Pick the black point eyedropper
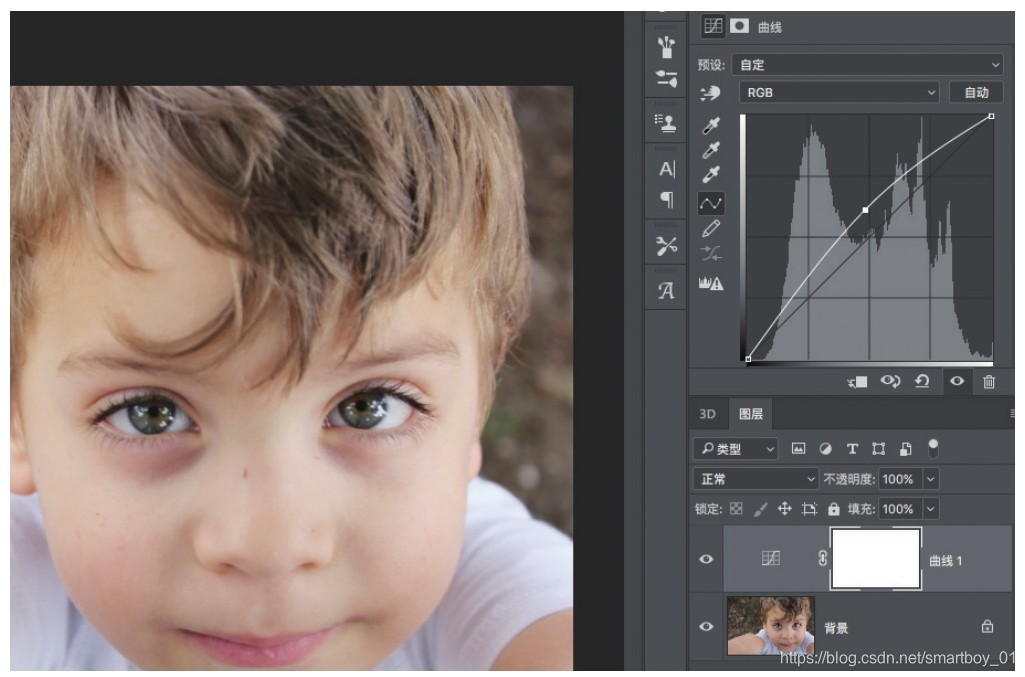Screen dimensions: 1025x677 click(711, 125)
